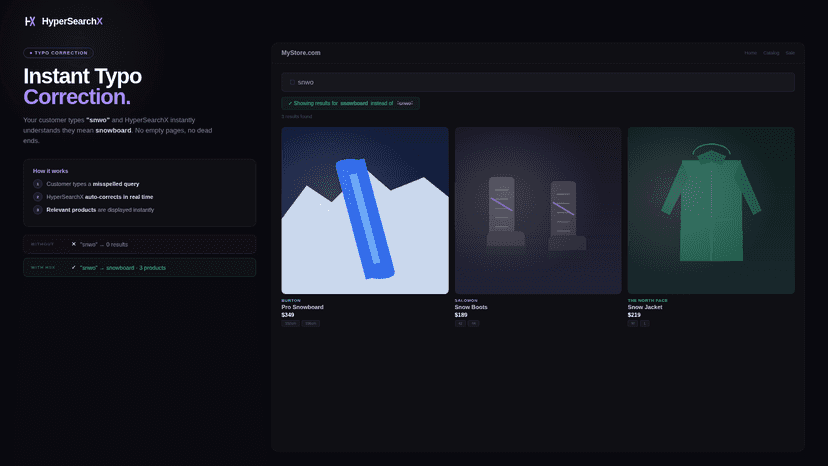Select the first size chip under Snow Jacket
The width and height of the screenshot is (828, 466).
coord(633,323)
